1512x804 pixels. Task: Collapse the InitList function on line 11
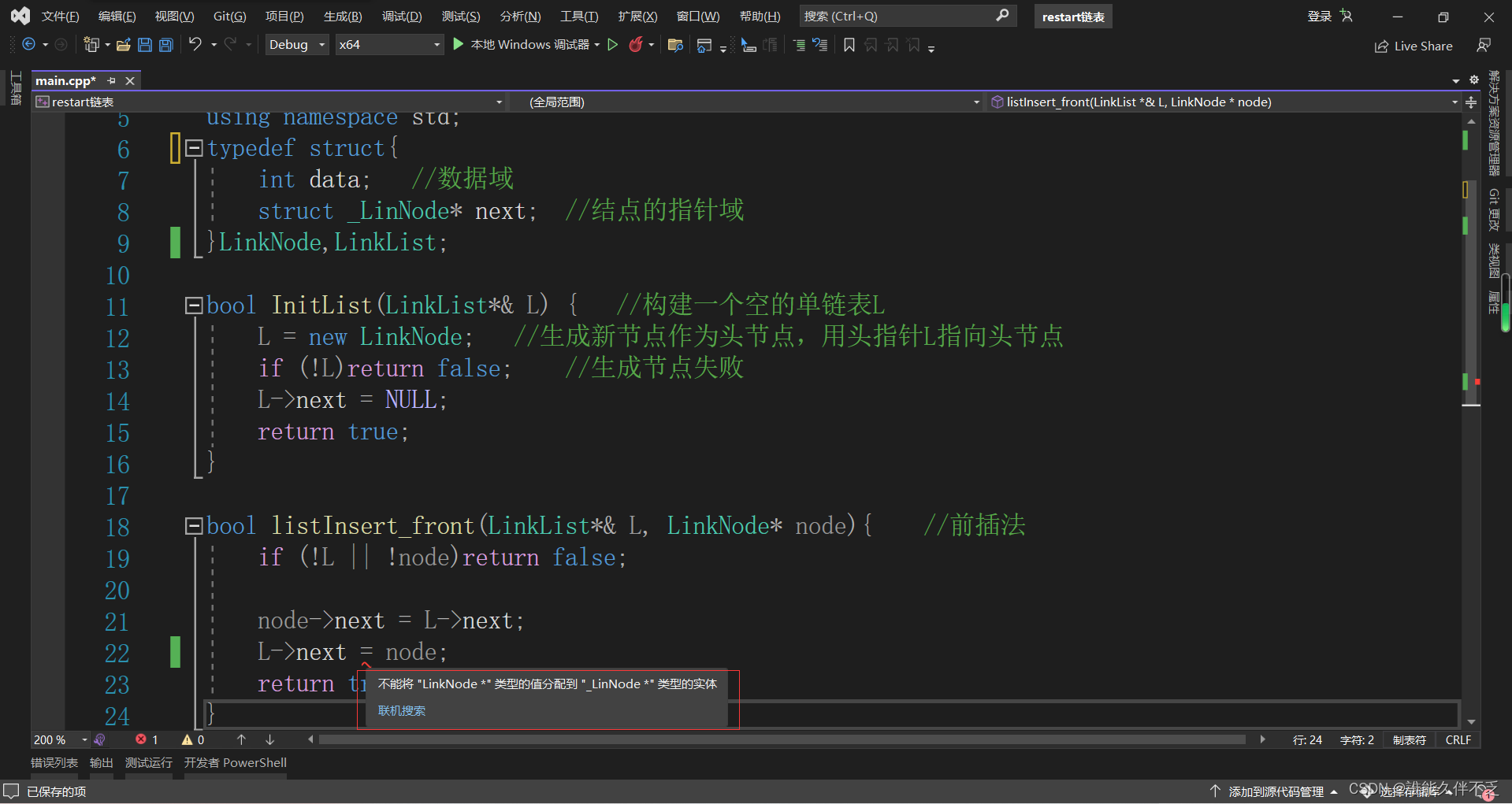(x=194, y=305)
